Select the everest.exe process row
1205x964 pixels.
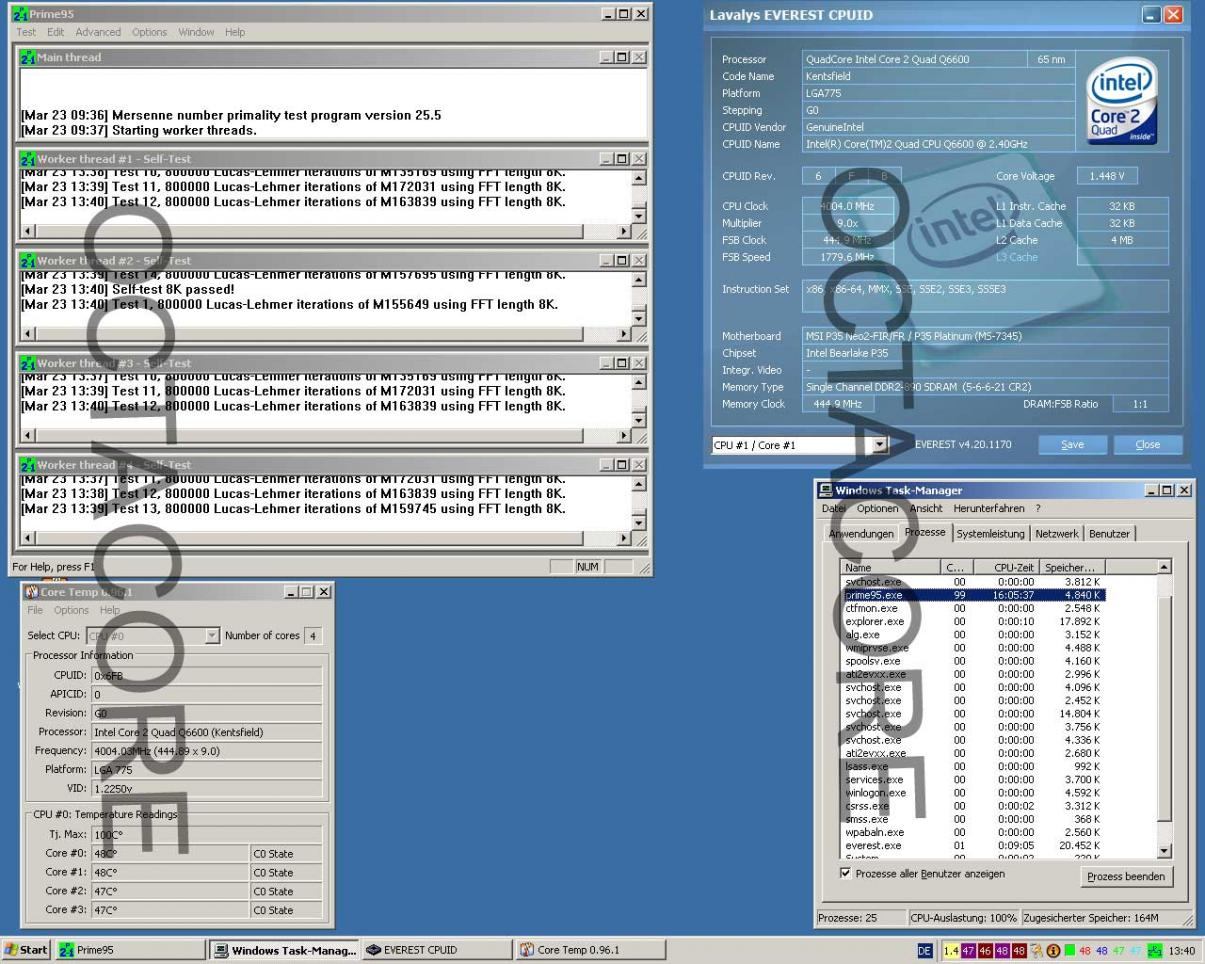click(973, 845)
